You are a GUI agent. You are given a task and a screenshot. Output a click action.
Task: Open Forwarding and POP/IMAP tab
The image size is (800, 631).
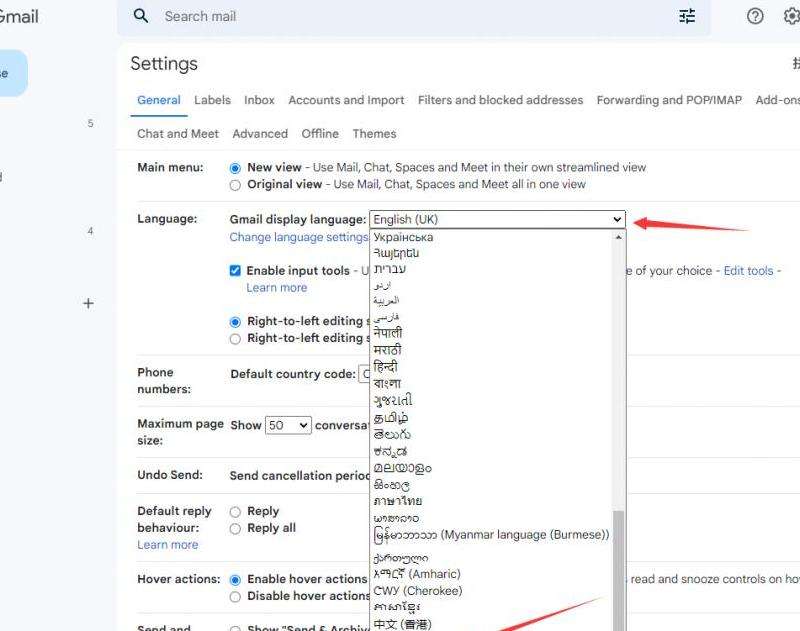click(x=669, y=100)
